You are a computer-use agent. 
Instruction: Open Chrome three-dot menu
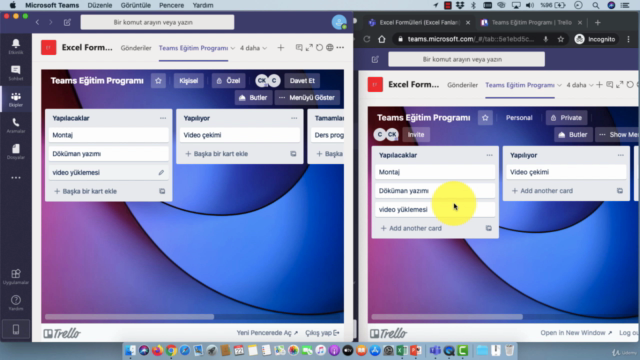pyautogui.click(x=629, y=39)
